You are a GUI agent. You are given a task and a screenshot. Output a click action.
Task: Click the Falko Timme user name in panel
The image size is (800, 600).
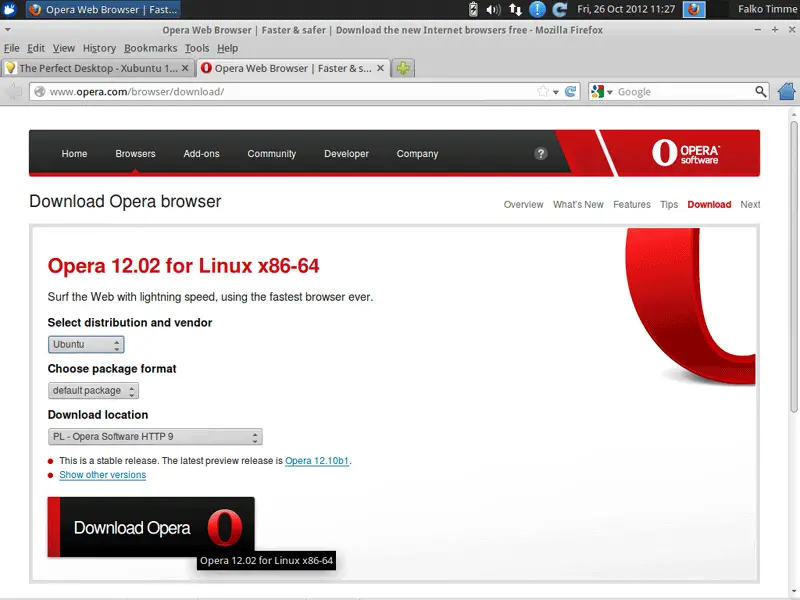767,9
